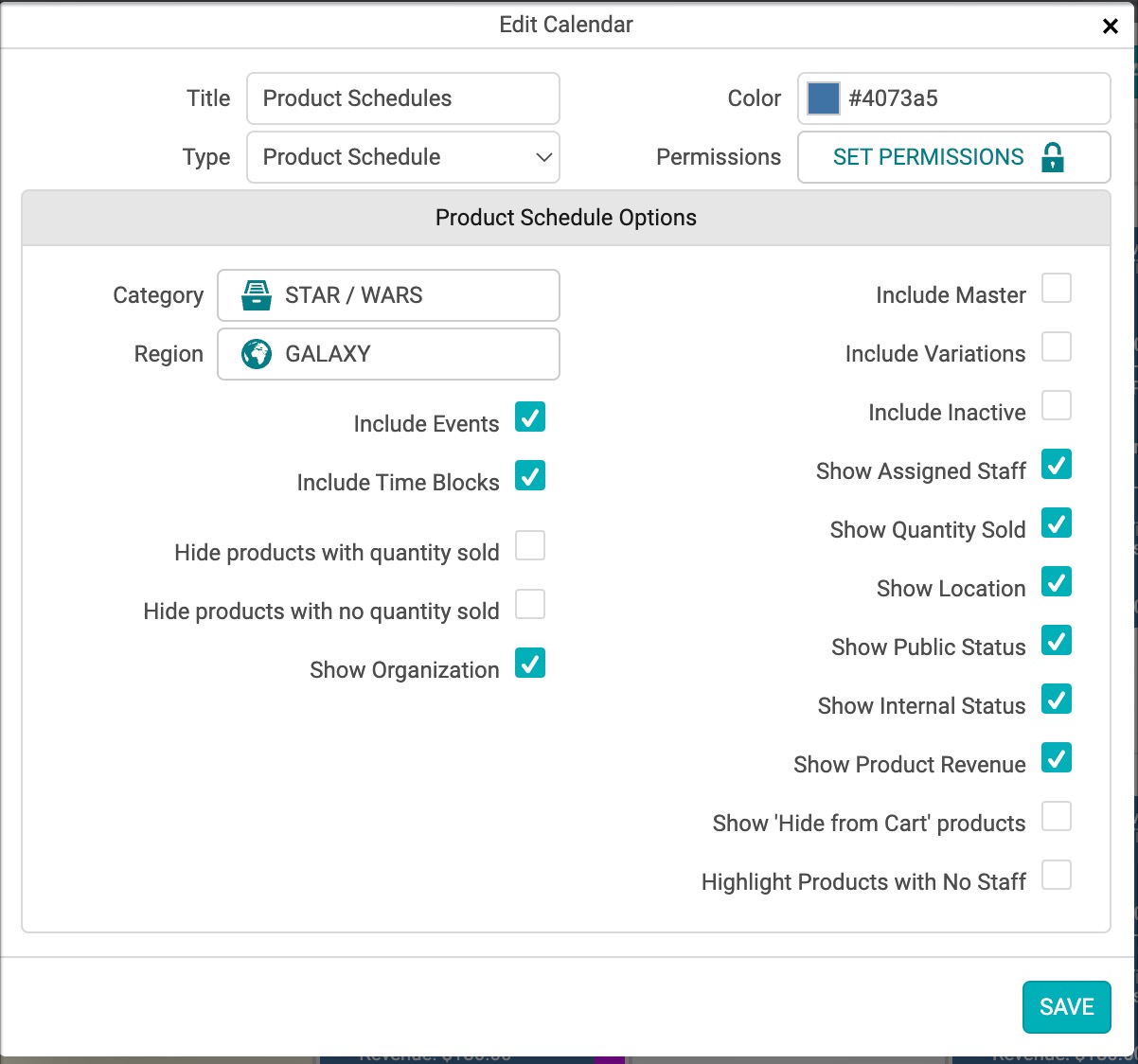Click the Region label
Image resolution: width=1138 pixels, height=1064 pixels.
[169, 354]
